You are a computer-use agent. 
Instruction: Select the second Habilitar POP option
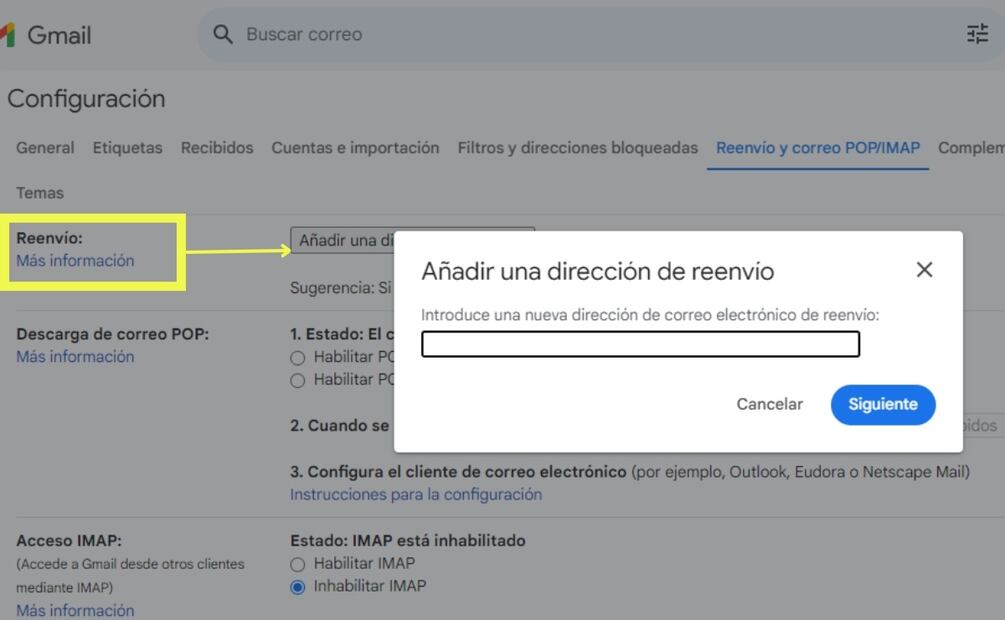click(x=297, y=379)
